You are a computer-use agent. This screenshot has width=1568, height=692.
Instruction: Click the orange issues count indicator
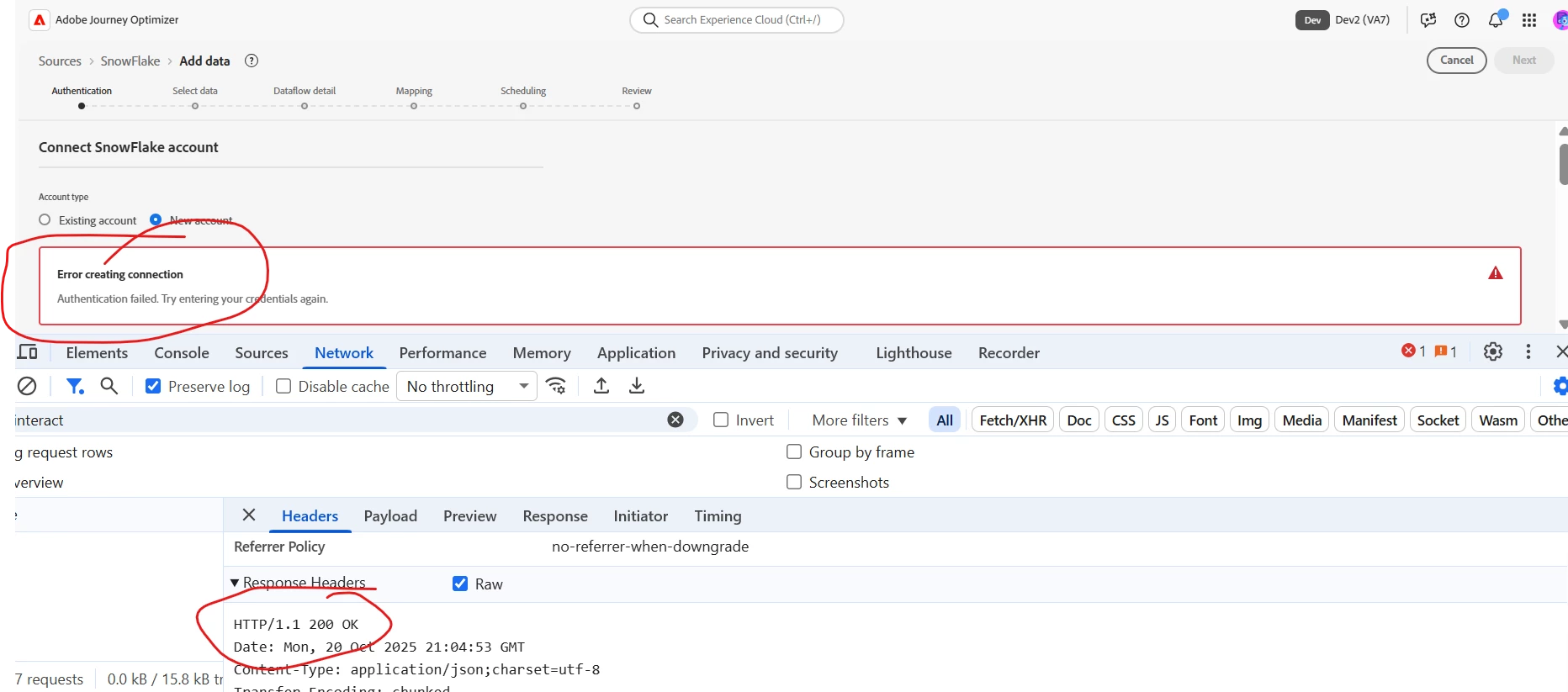1446,351
